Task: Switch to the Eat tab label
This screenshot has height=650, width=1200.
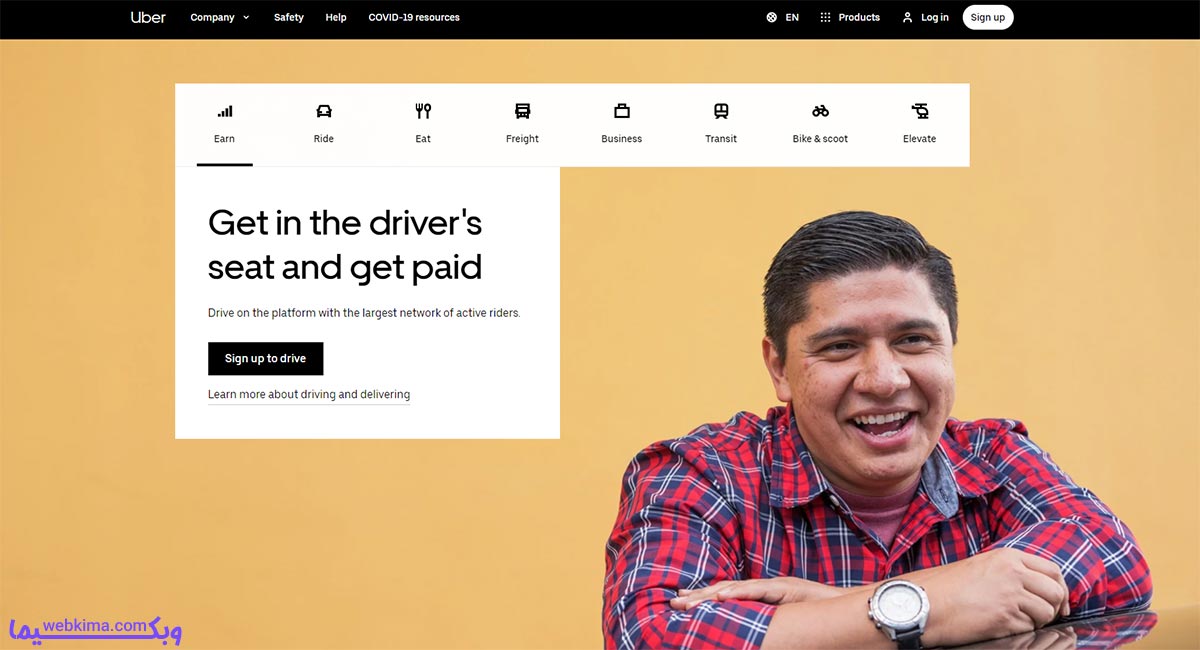Action: pyautogui.click(x=423, y=139)
